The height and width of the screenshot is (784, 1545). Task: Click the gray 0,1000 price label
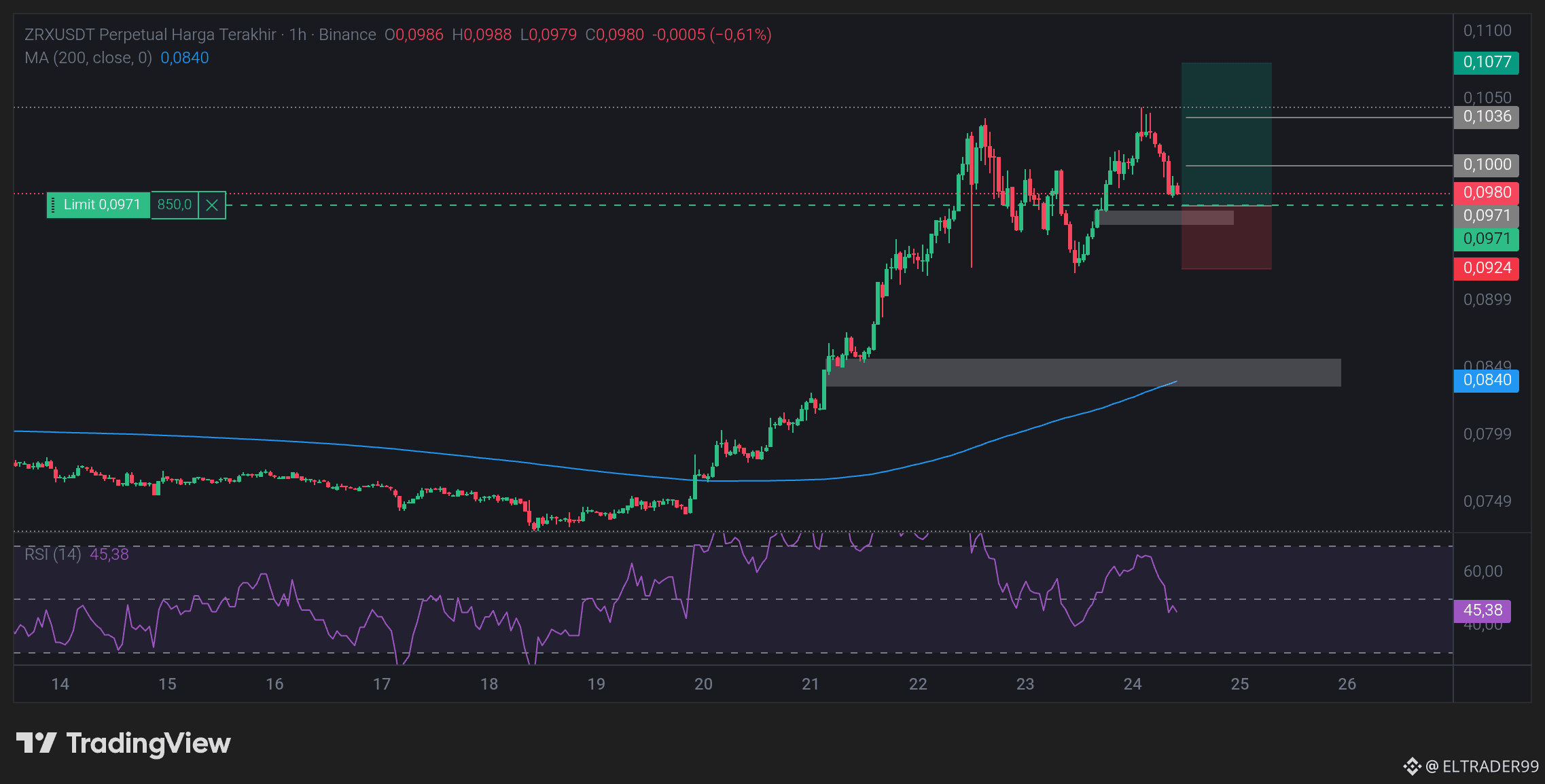(1487, 165)
